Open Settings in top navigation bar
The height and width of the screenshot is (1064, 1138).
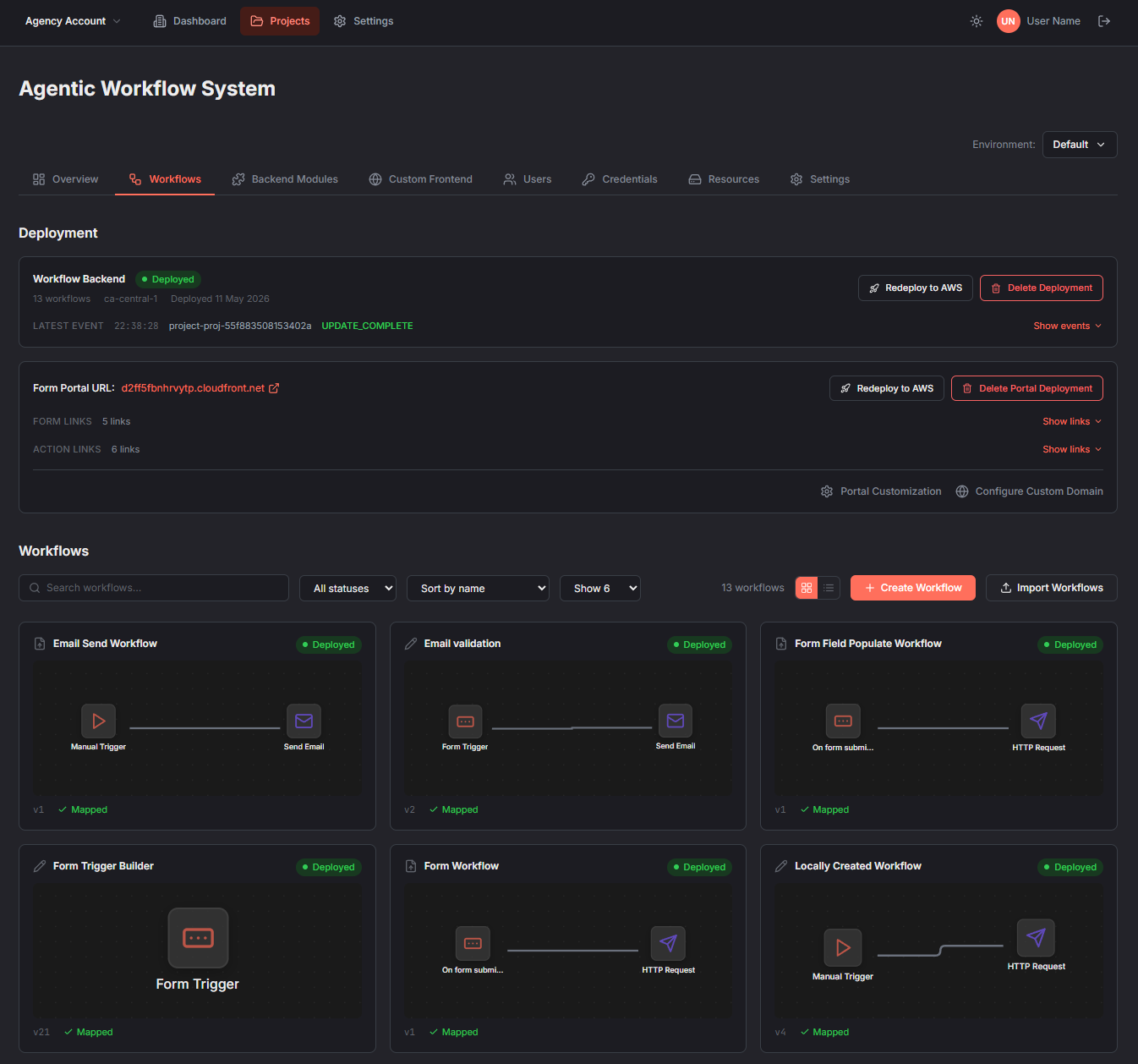(x=364, y=21)
